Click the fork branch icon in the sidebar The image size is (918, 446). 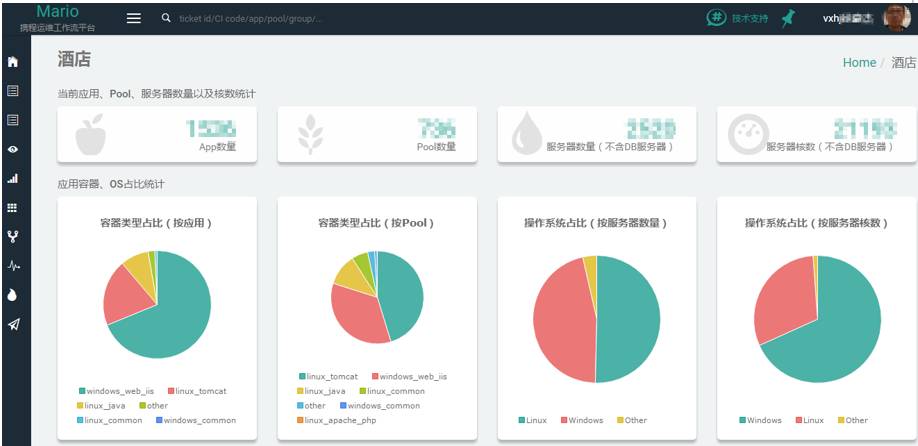point(13,237)
